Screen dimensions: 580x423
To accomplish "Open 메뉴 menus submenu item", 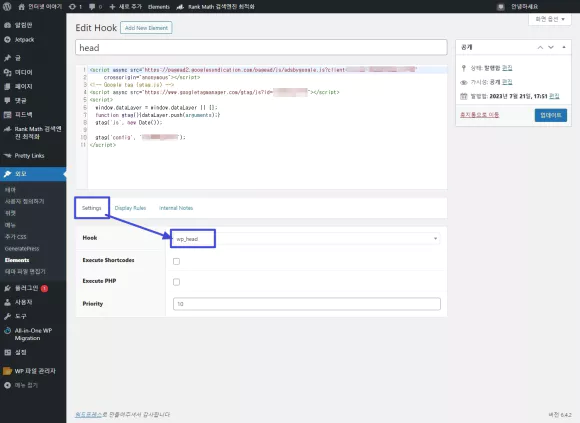I will click(x=10, y=225).
